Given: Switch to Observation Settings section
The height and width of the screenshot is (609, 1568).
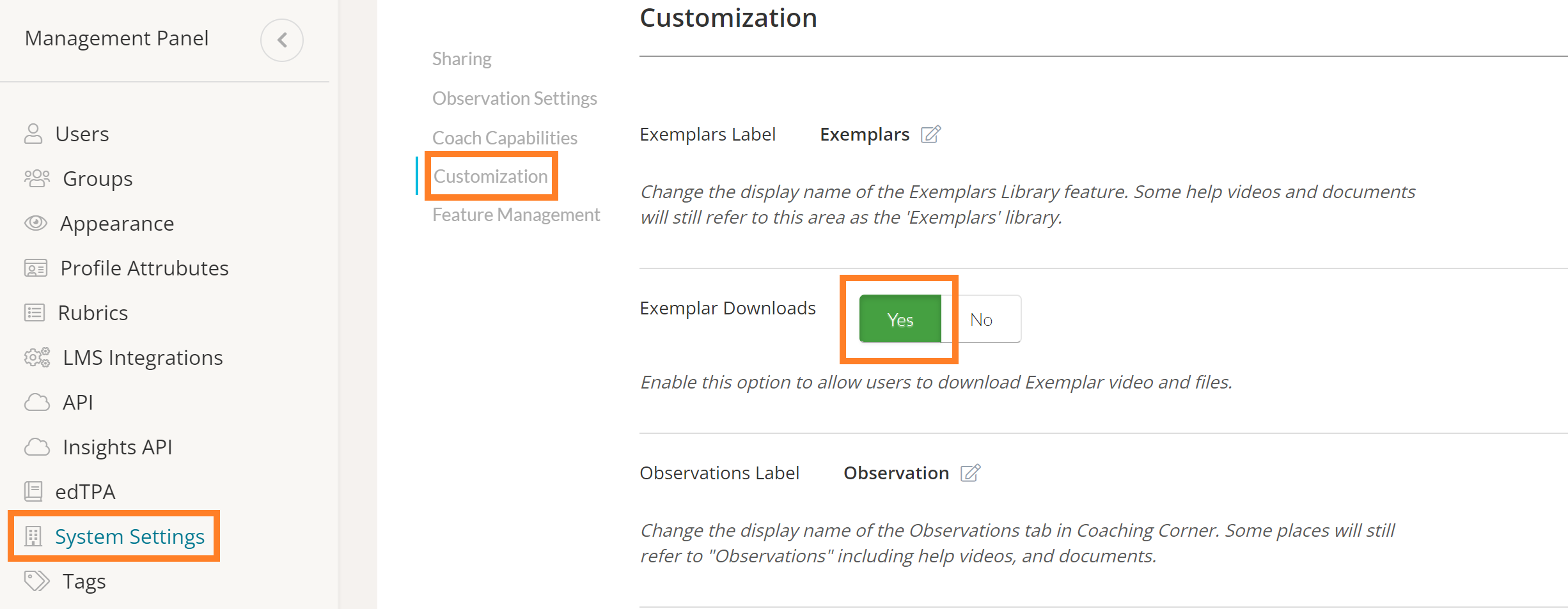Looking at the screenshot, I should [x=514, y=98].
